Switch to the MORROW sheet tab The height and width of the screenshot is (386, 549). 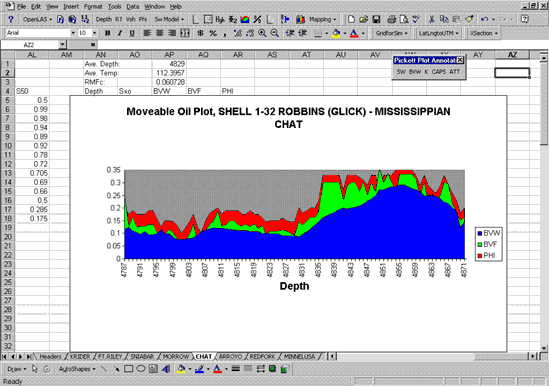176,357
